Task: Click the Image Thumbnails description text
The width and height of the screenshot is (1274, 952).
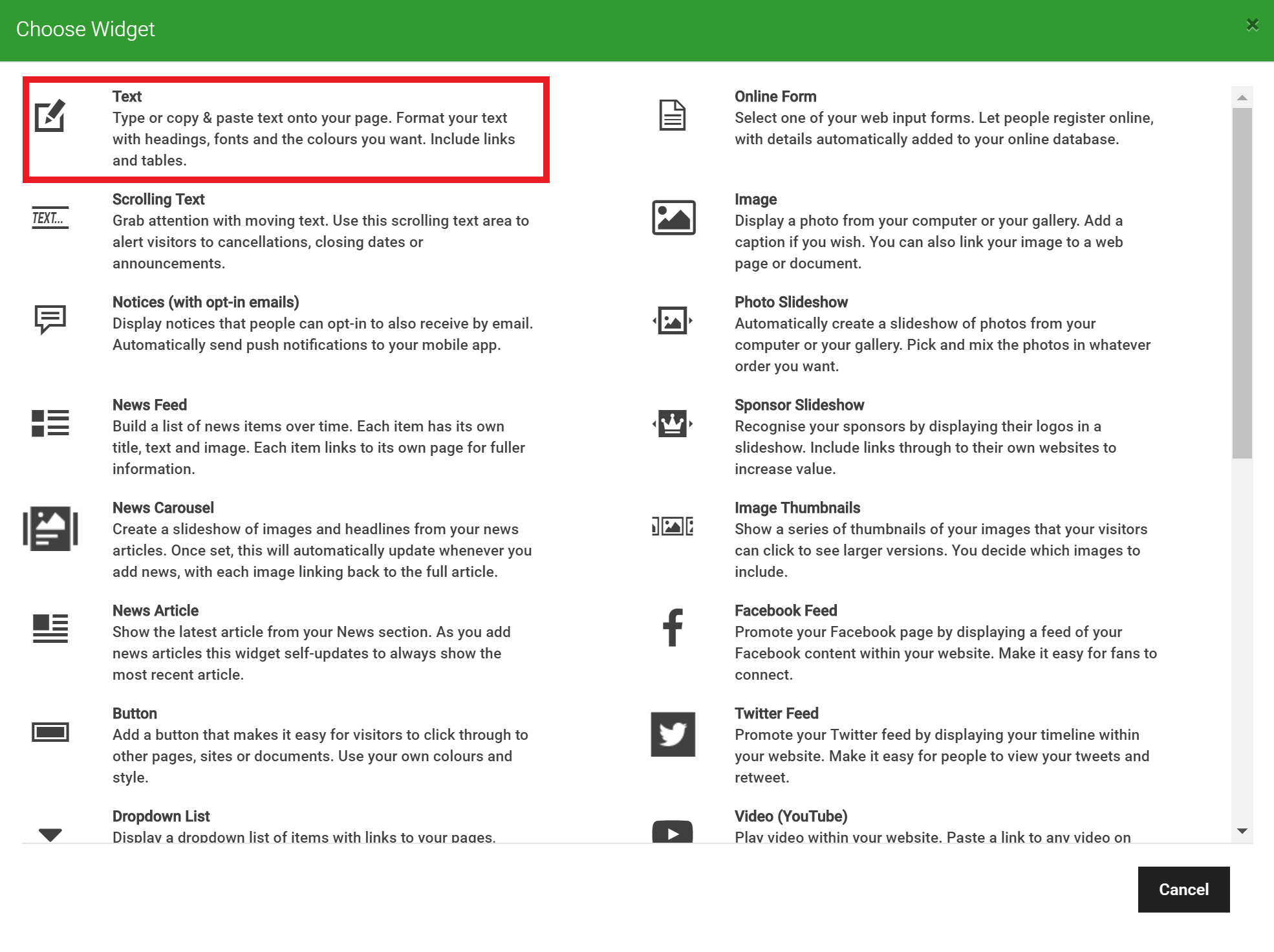Action: click(941, 550)
